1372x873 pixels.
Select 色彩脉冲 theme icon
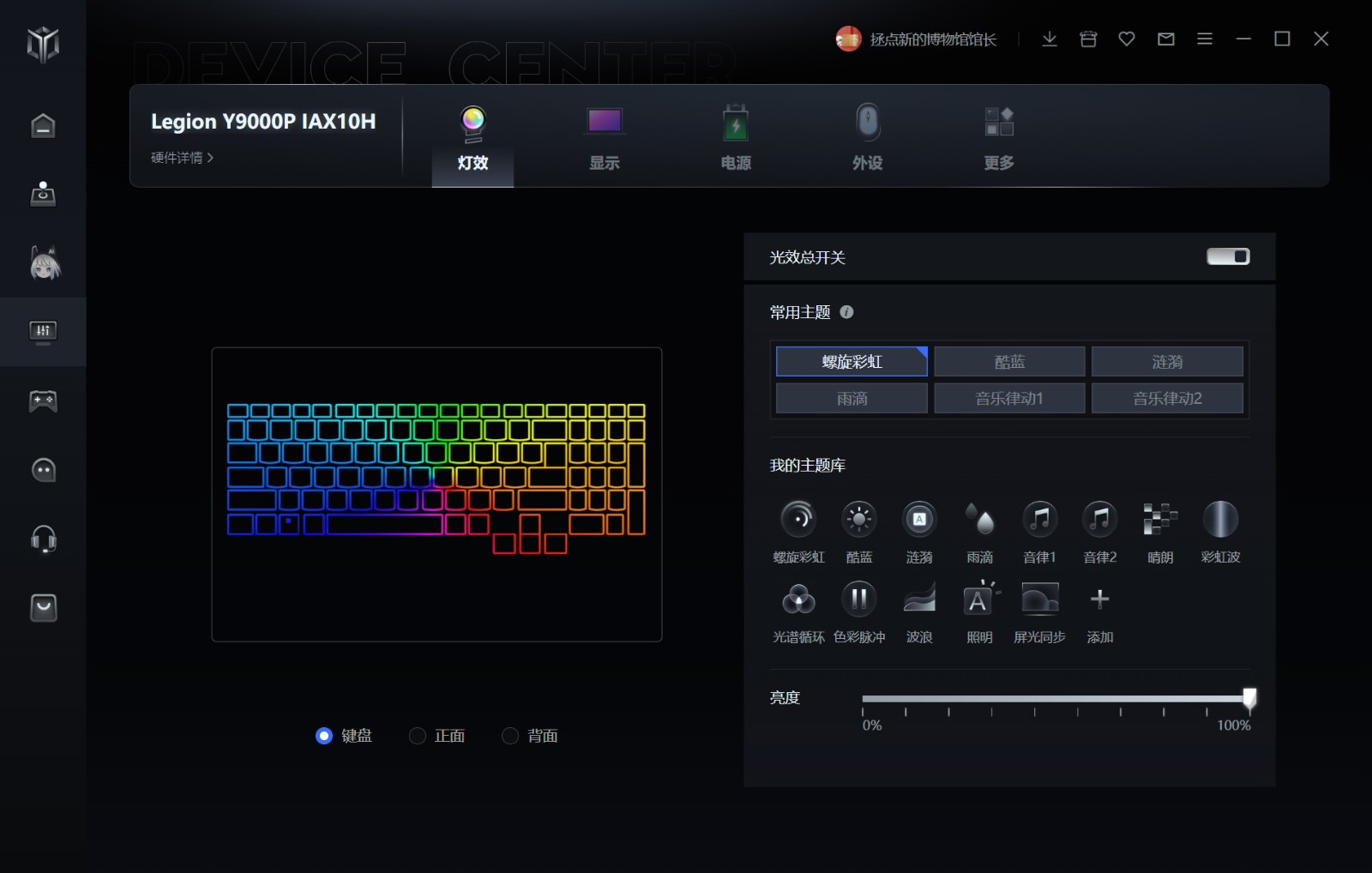858,599
